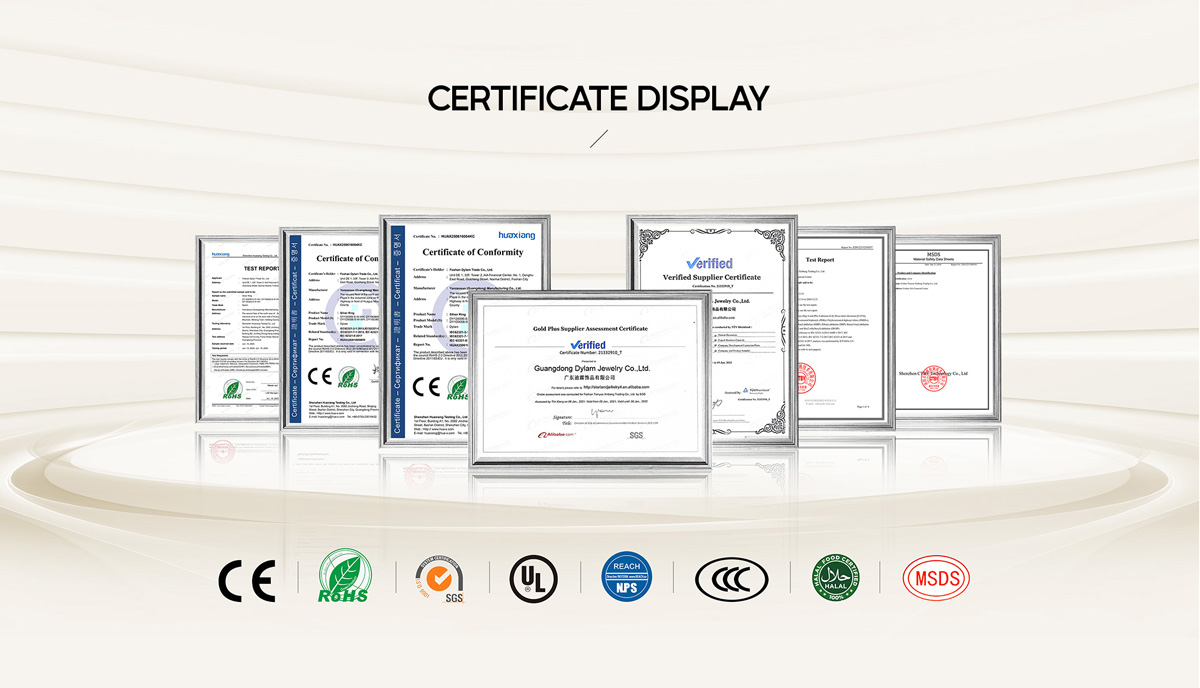Click the Alibaba.com logo on the front certificate
1200x688 pixels.
[556, 435]
